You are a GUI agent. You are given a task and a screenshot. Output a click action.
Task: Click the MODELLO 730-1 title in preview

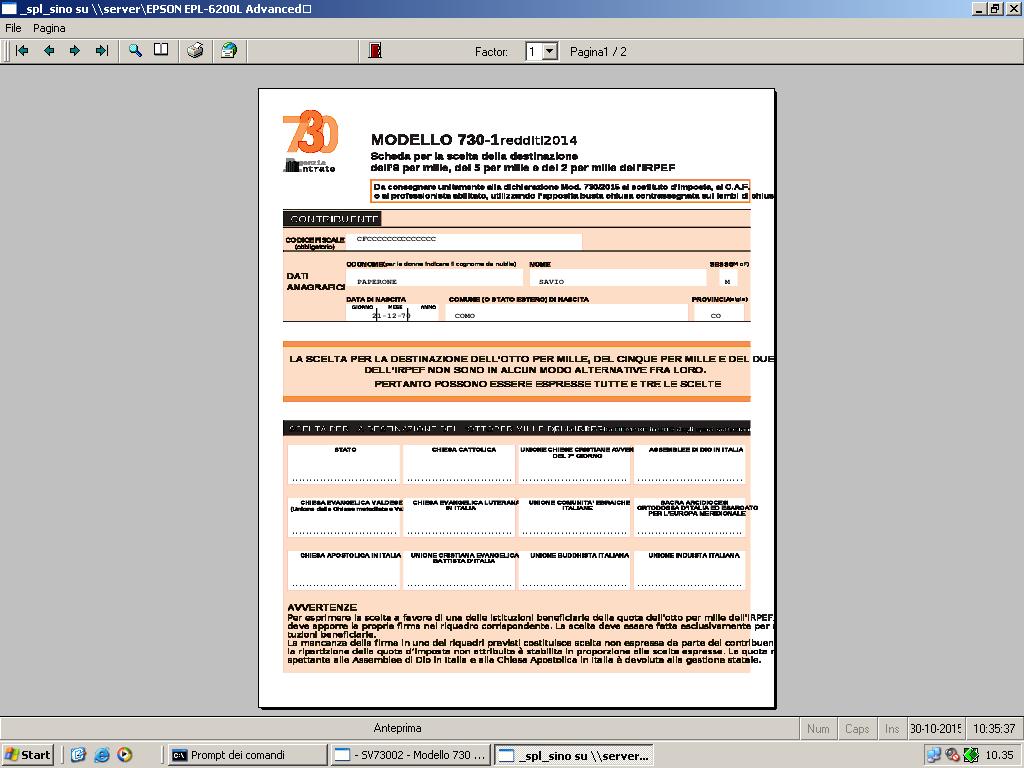click(x=435, y=140)
